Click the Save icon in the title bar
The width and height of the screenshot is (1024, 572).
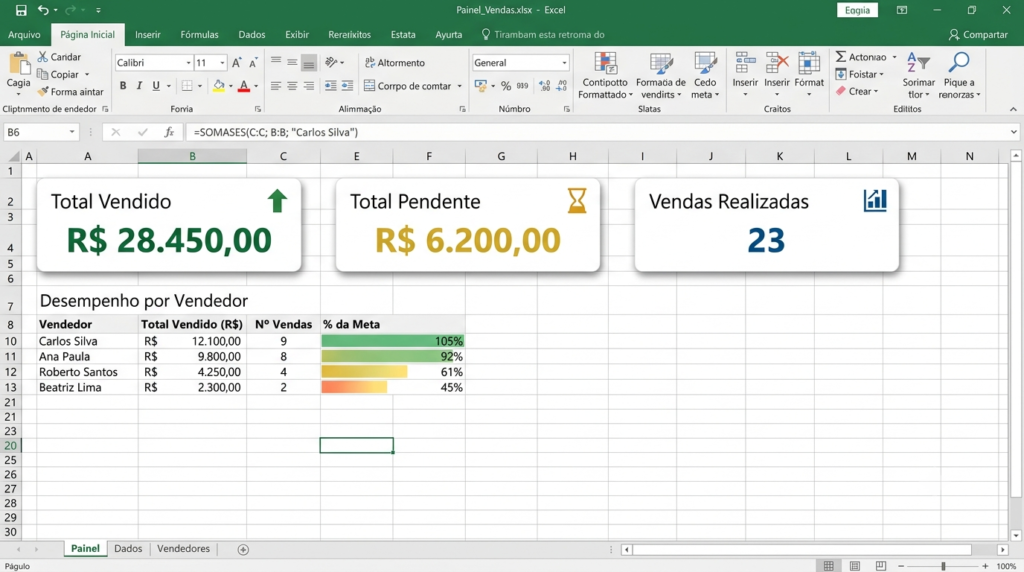pyautogui.click(x=21, y=10)
